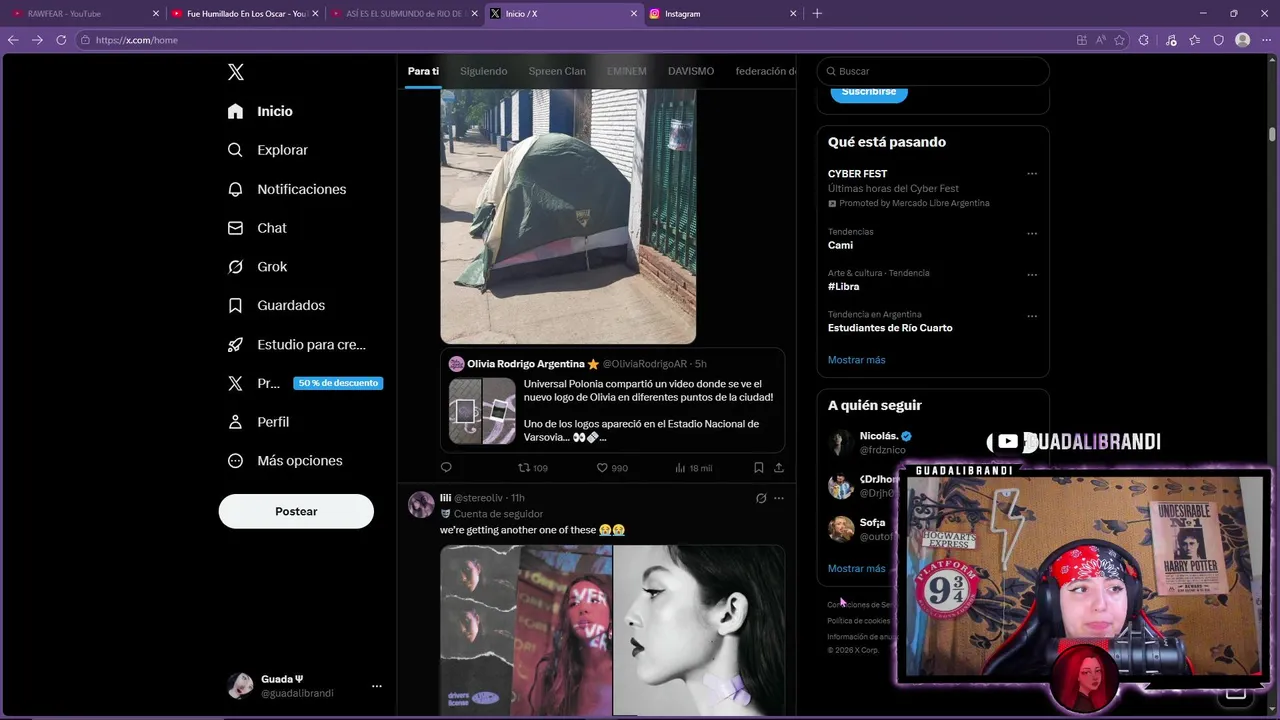Open Chat messages
The image size is (1280, 720).
(257, 228)
